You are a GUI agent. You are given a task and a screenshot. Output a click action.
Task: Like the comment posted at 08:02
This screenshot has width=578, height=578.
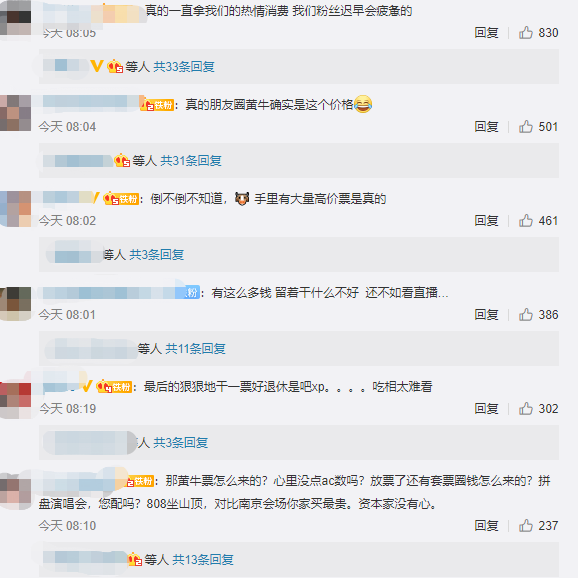(526, 221)
